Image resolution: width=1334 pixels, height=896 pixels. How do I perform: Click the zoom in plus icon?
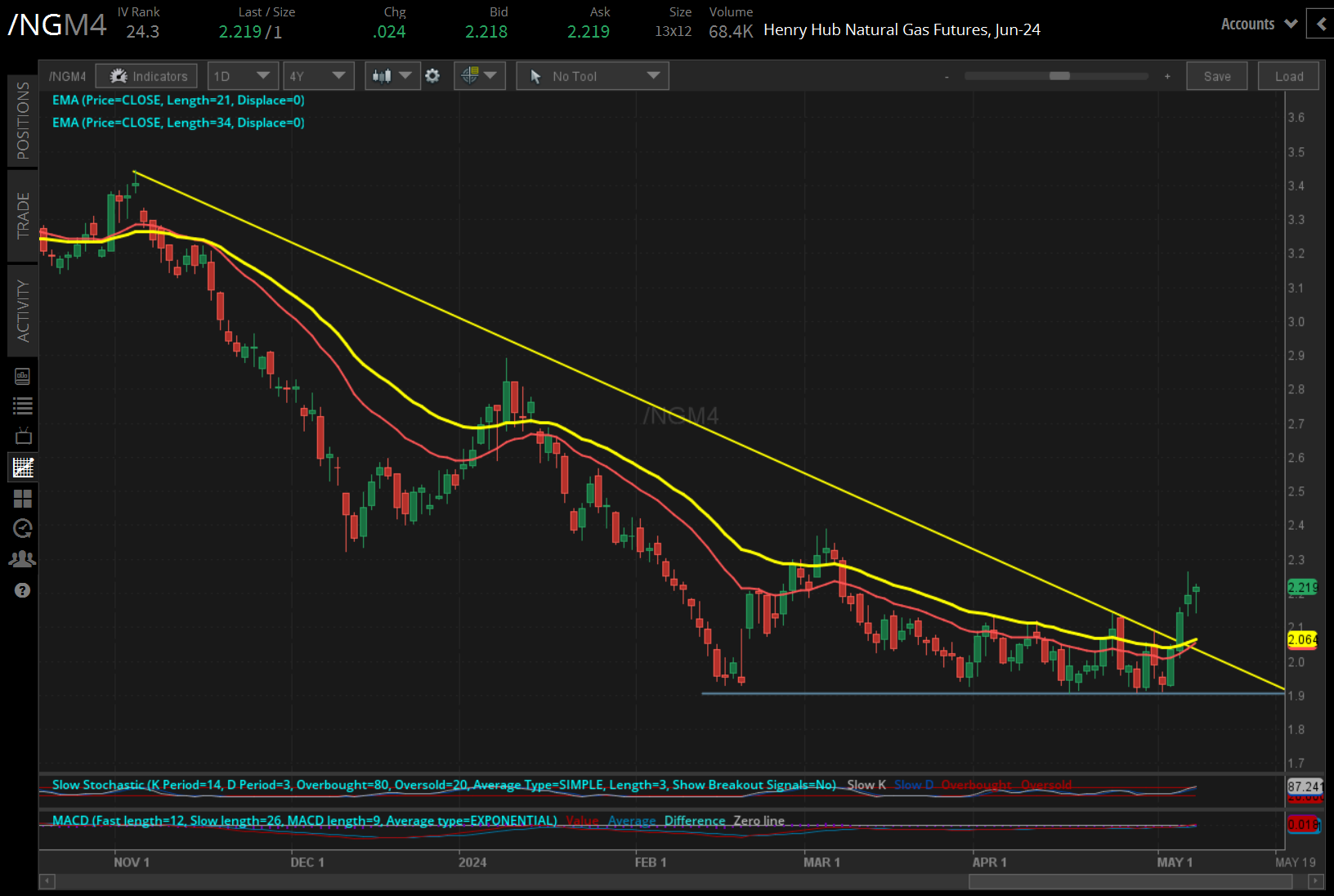tap(1167, 76)
